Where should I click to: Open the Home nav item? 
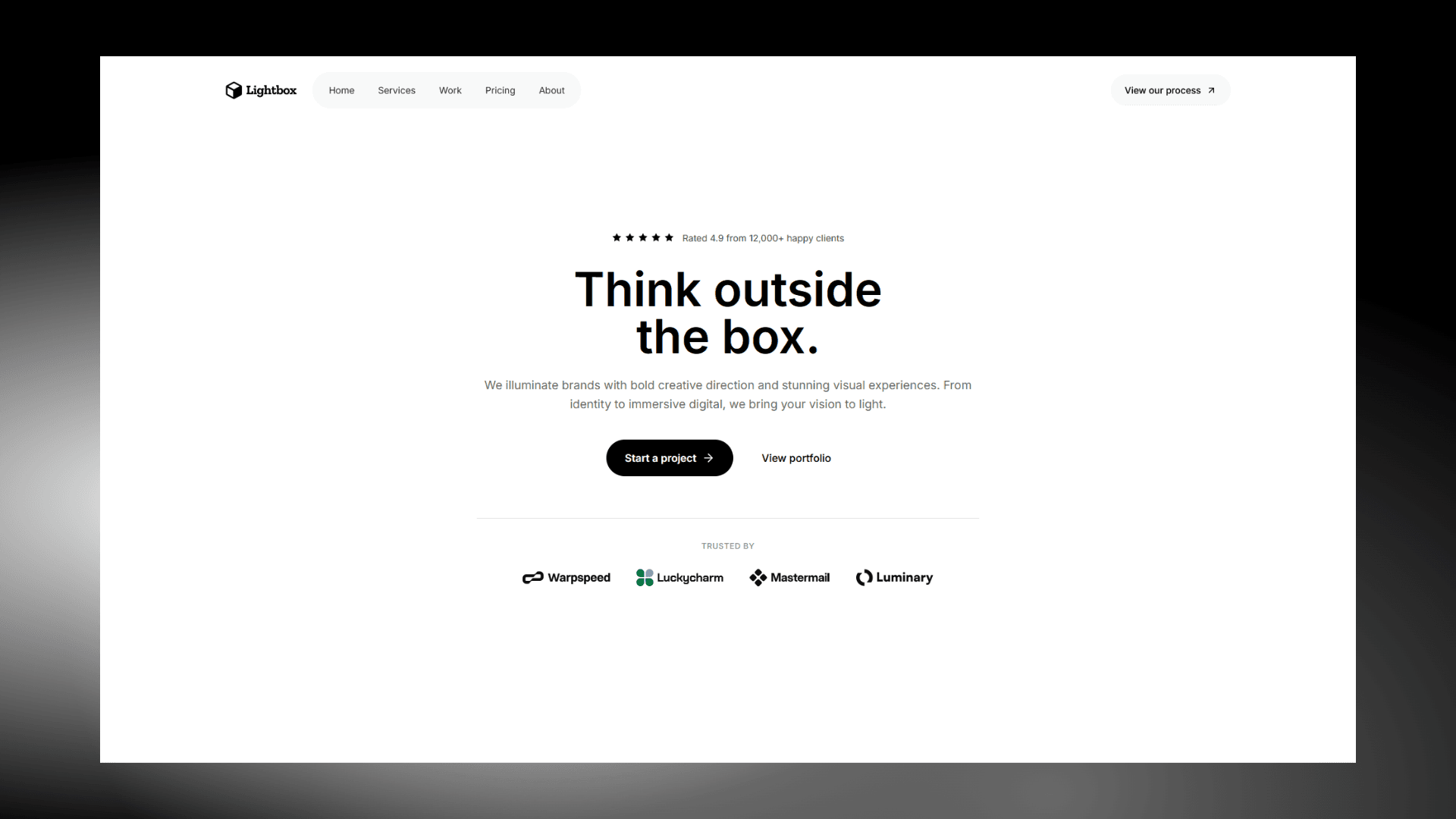click(x=341, y=90)
